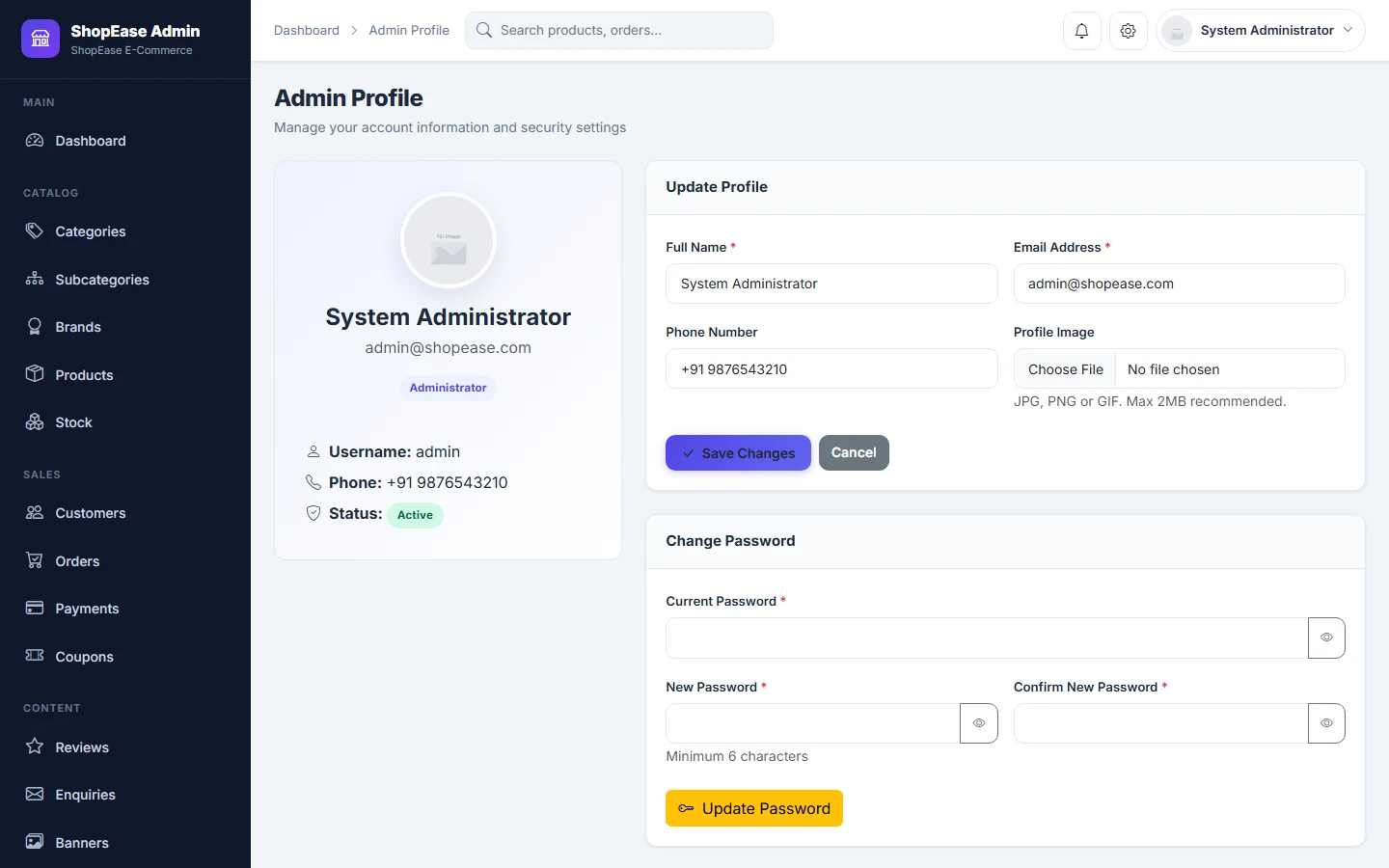This screenshot has height=868, width=1389.
Task: Click the Change Password card heading
Action: (x=730, y=541)
